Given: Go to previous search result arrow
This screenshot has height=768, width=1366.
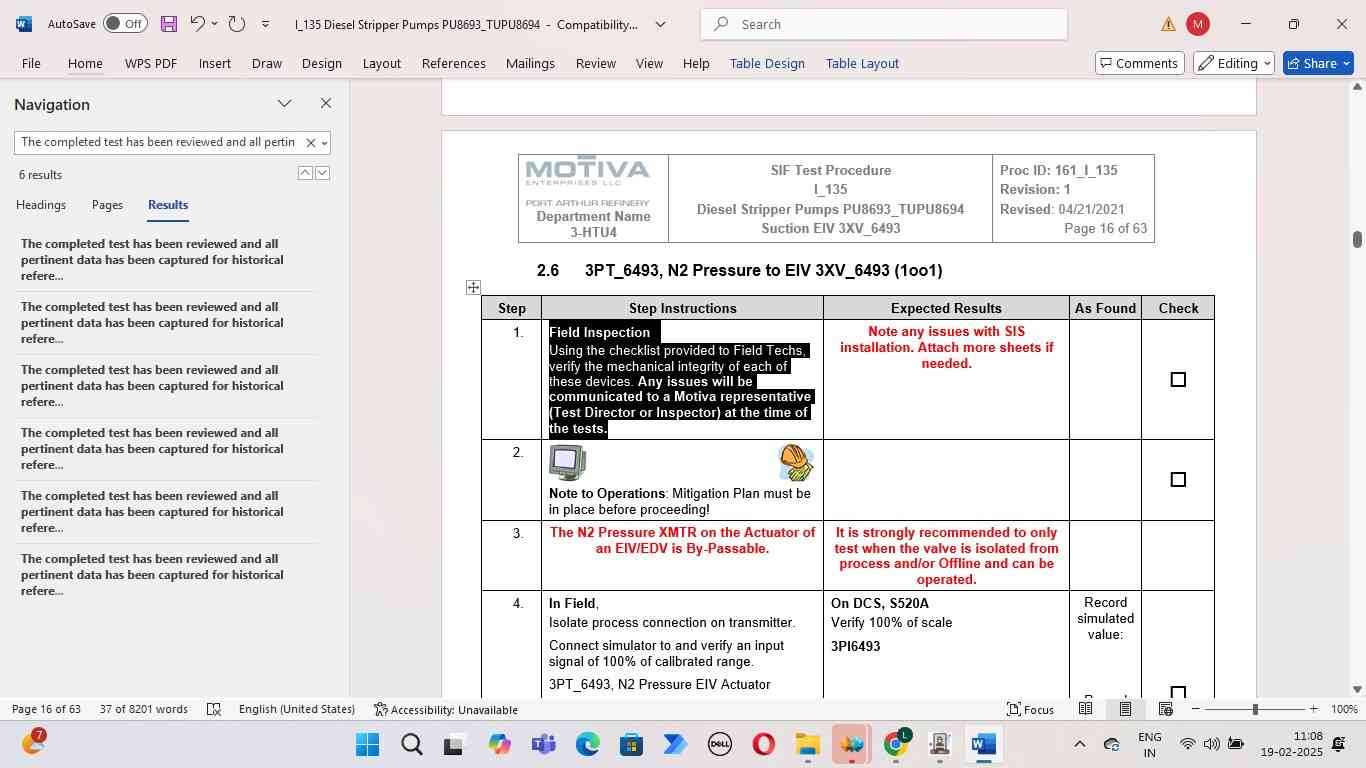Looking at the screenshot, I should [305, 173].
